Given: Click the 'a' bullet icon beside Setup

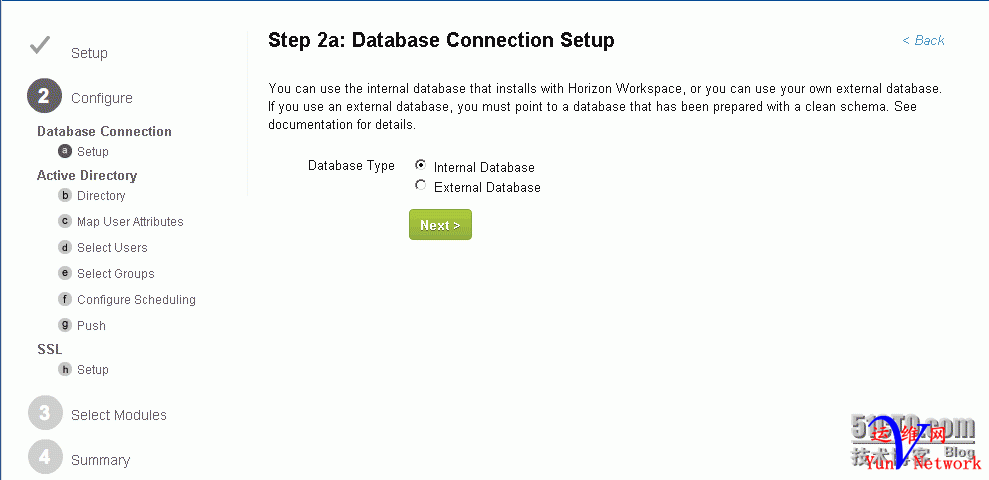Looking at the screenshot, I should click(65, 151).
